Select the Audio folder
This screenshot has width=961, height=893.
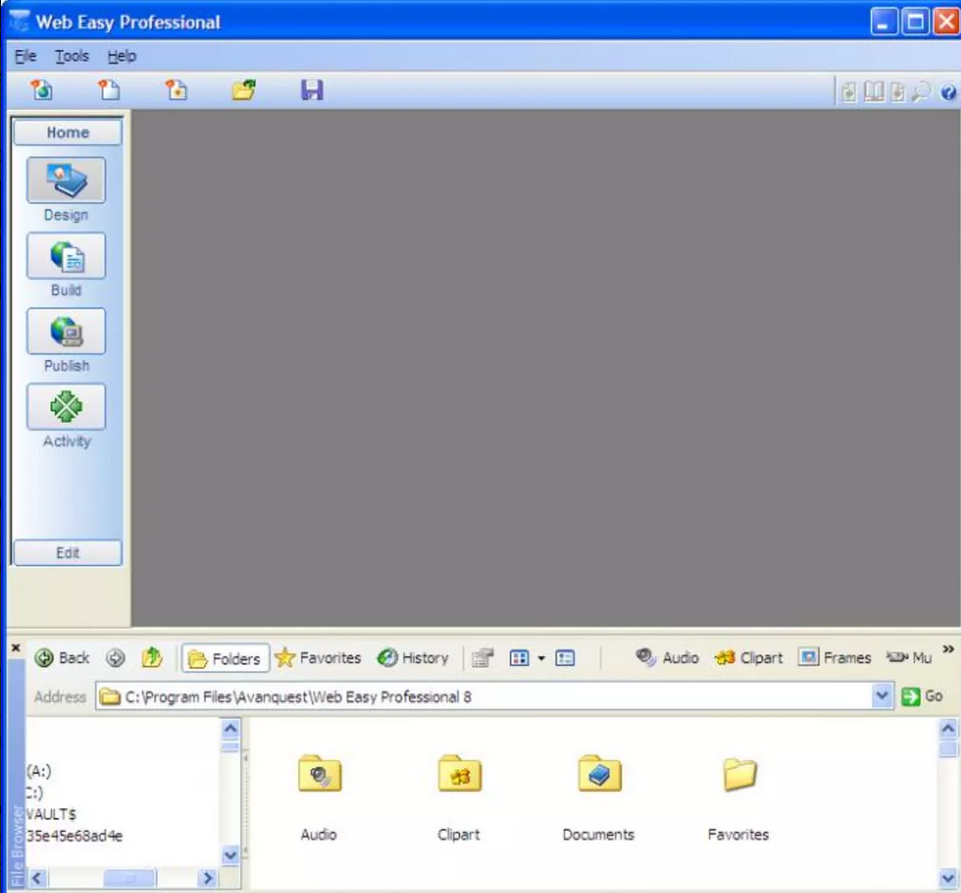[x=319, y=797]
